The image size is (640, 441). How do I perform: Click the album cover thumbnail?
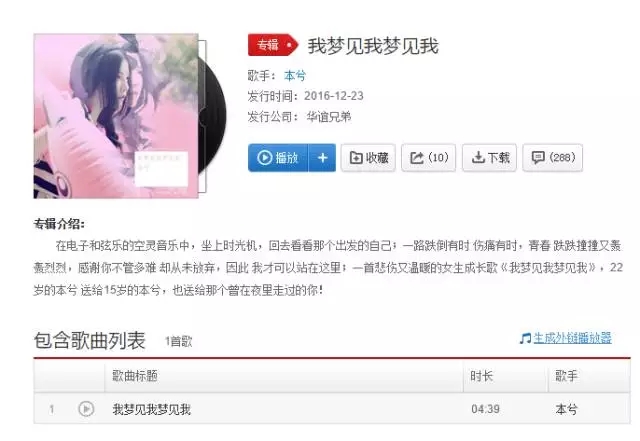tap(116, 116)
